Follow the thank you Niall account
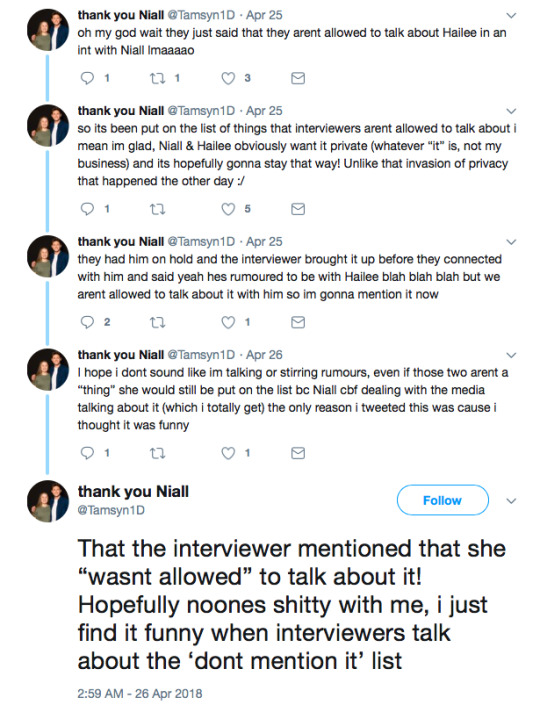540x705 pixels. tap(442, 500)
